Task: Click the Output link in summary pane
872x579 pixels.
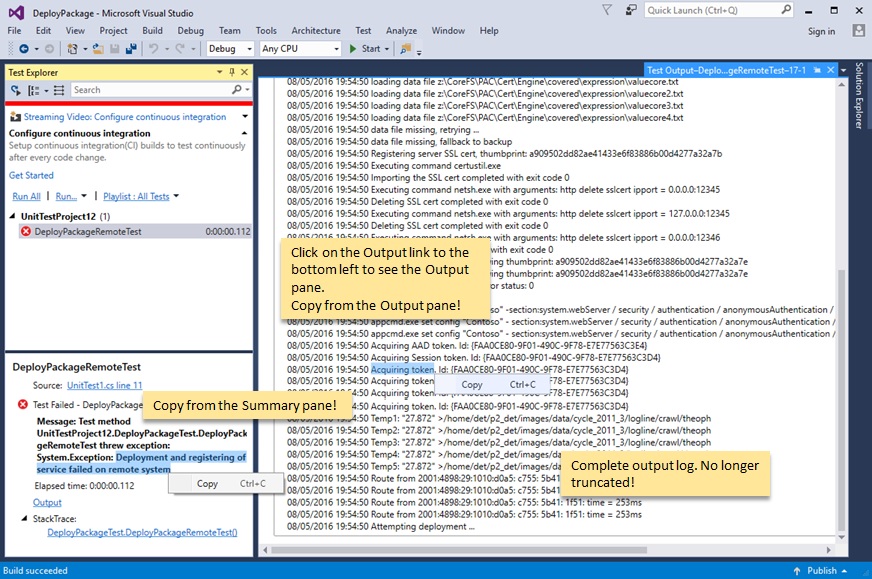Action: point(47,502)
